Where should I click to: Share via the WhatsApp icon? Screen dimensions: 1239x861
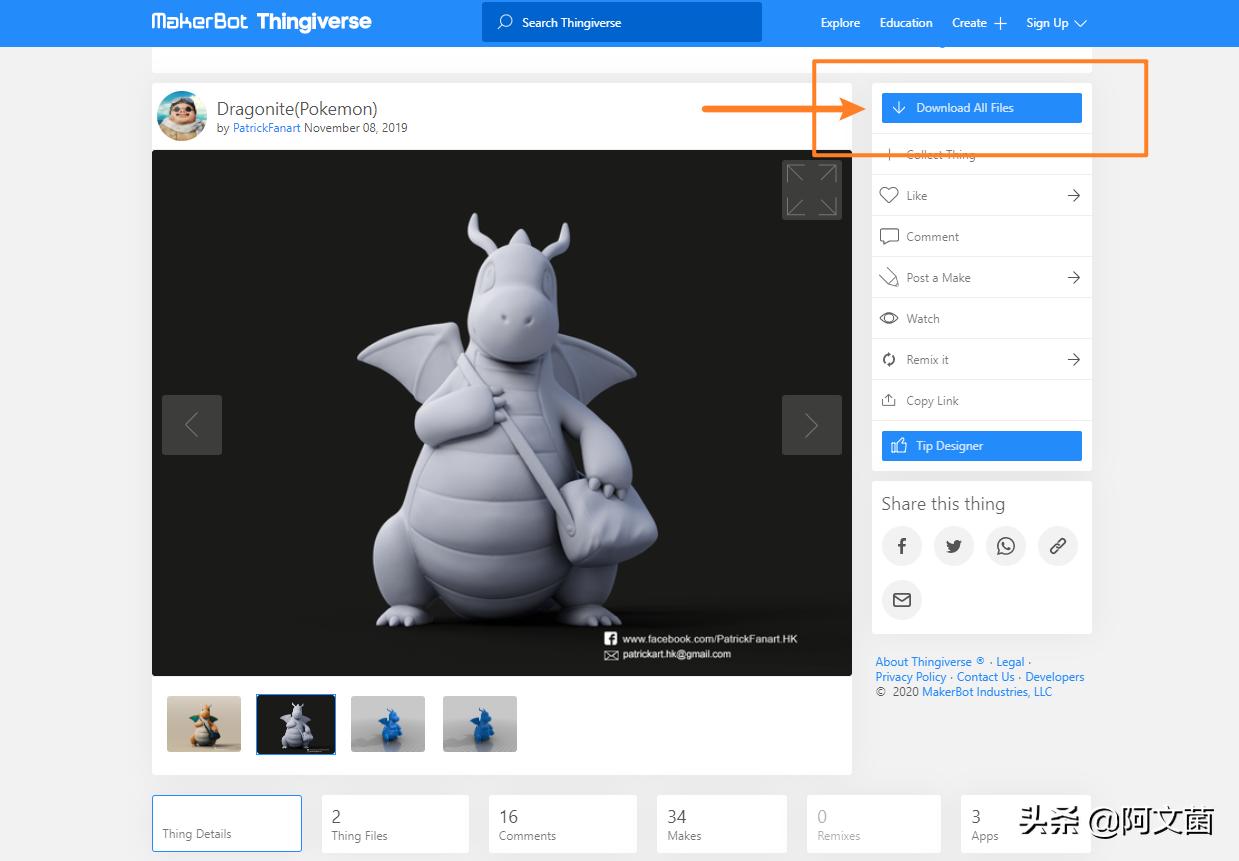pos(1005,546)
